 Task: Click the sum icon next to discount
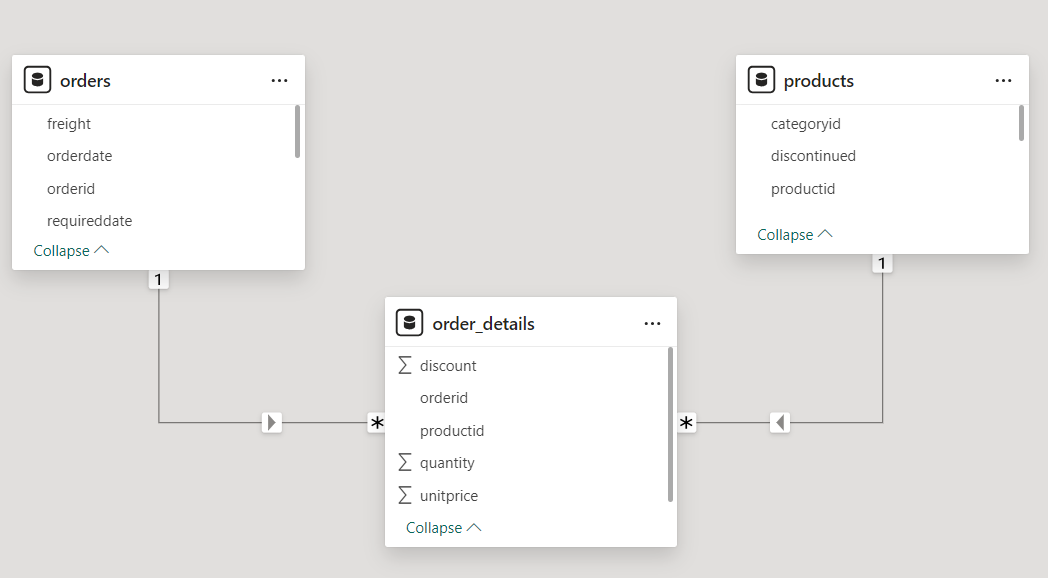(x=405, y=365)
